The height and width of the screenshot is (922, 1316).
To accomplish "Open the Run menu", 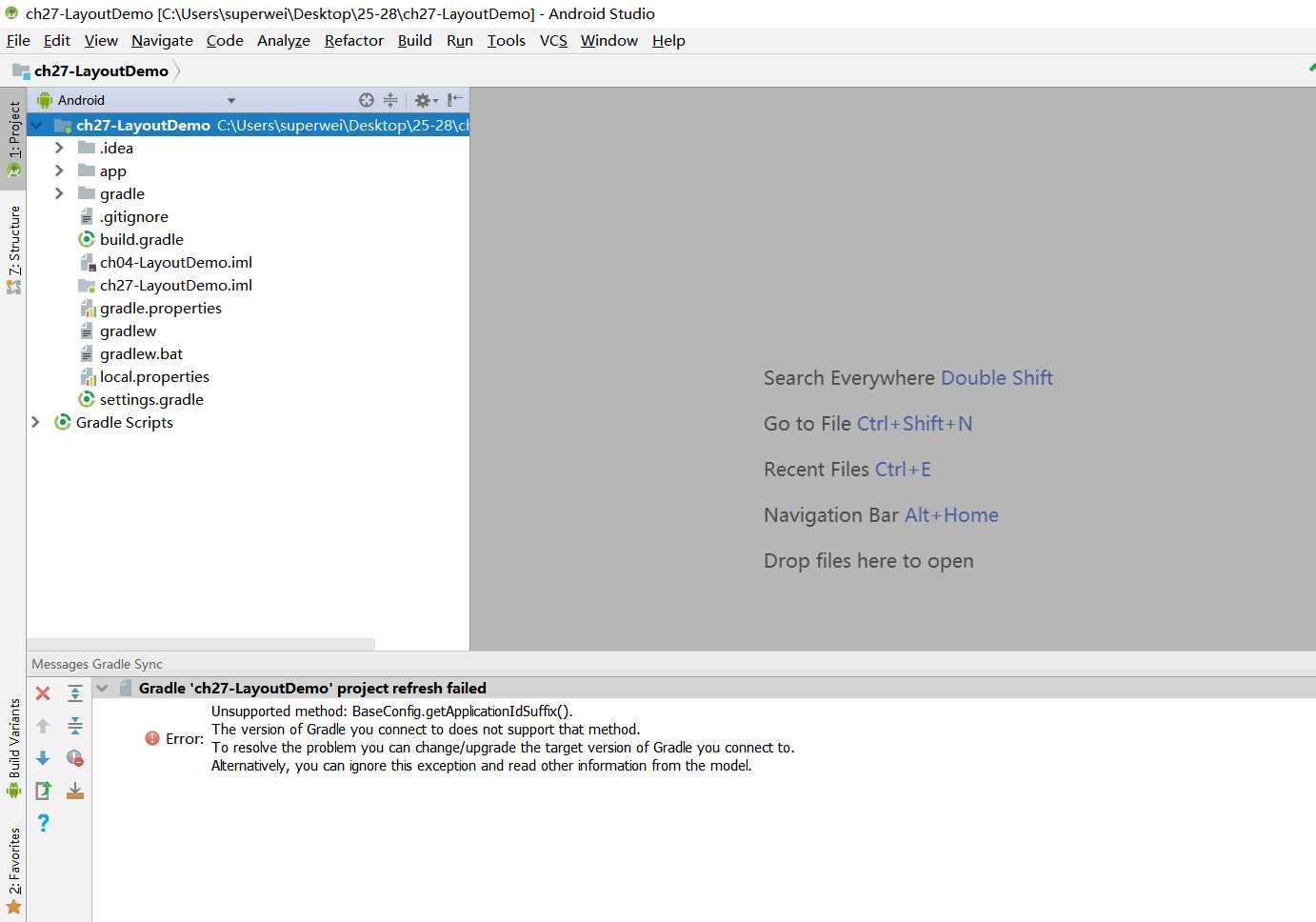I will tap(460, 40).
